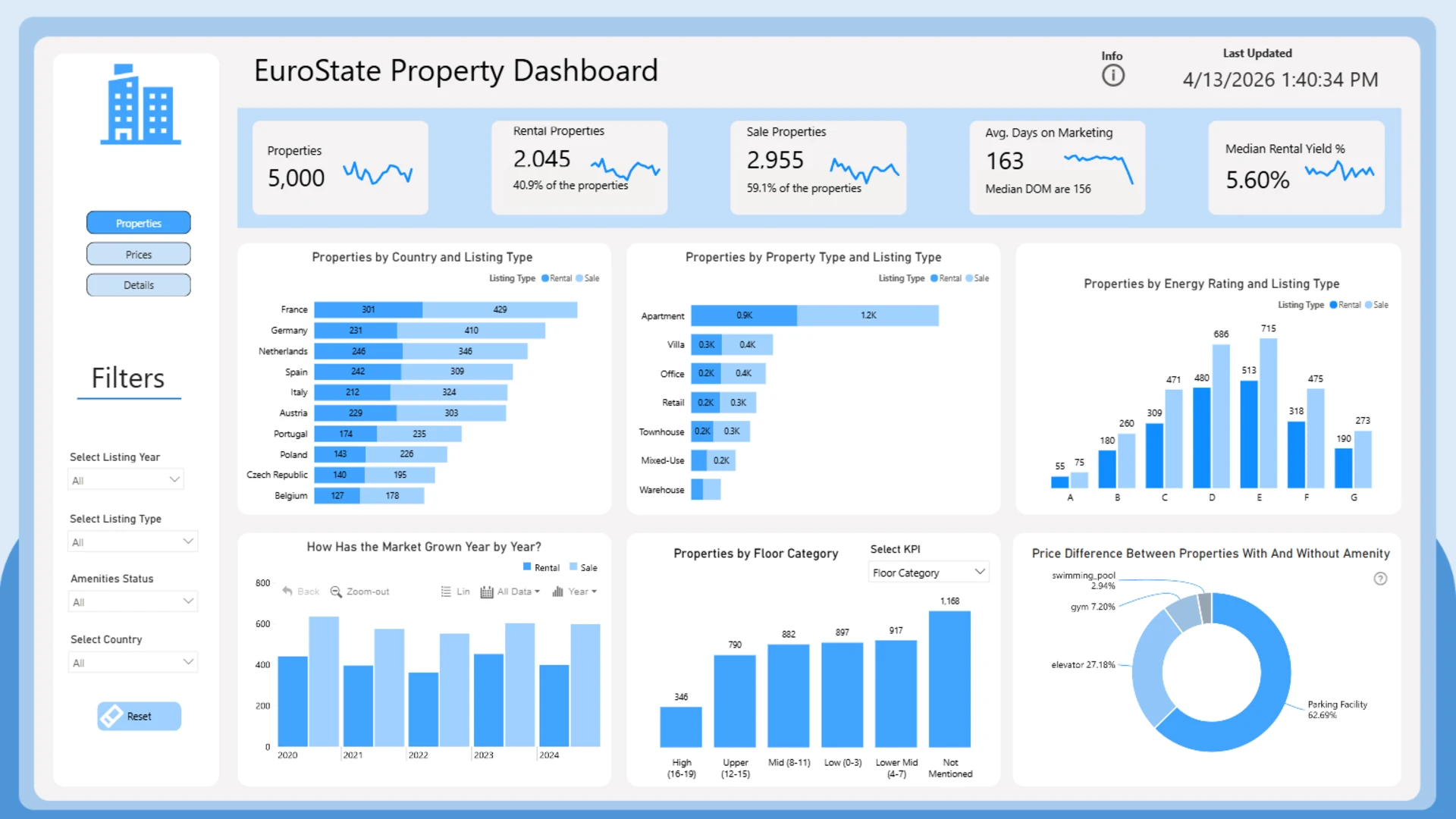Viewport: 1456px width, 819px height.
Task: Click the Zoom-out magnifier icon
Action: (x=336, y=591)
